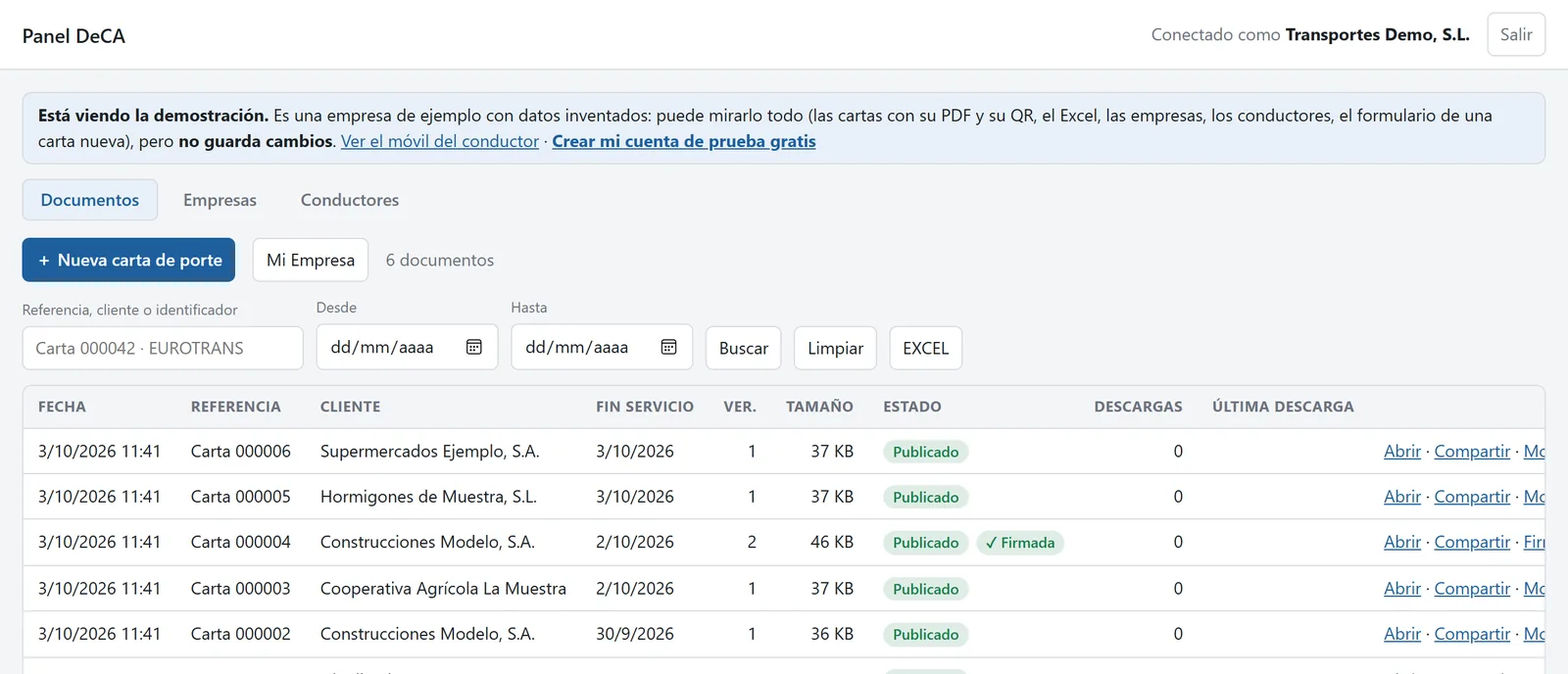Switch to the Documentos tab
This screenshot has width=1568, height=674.
pos(90,200)
